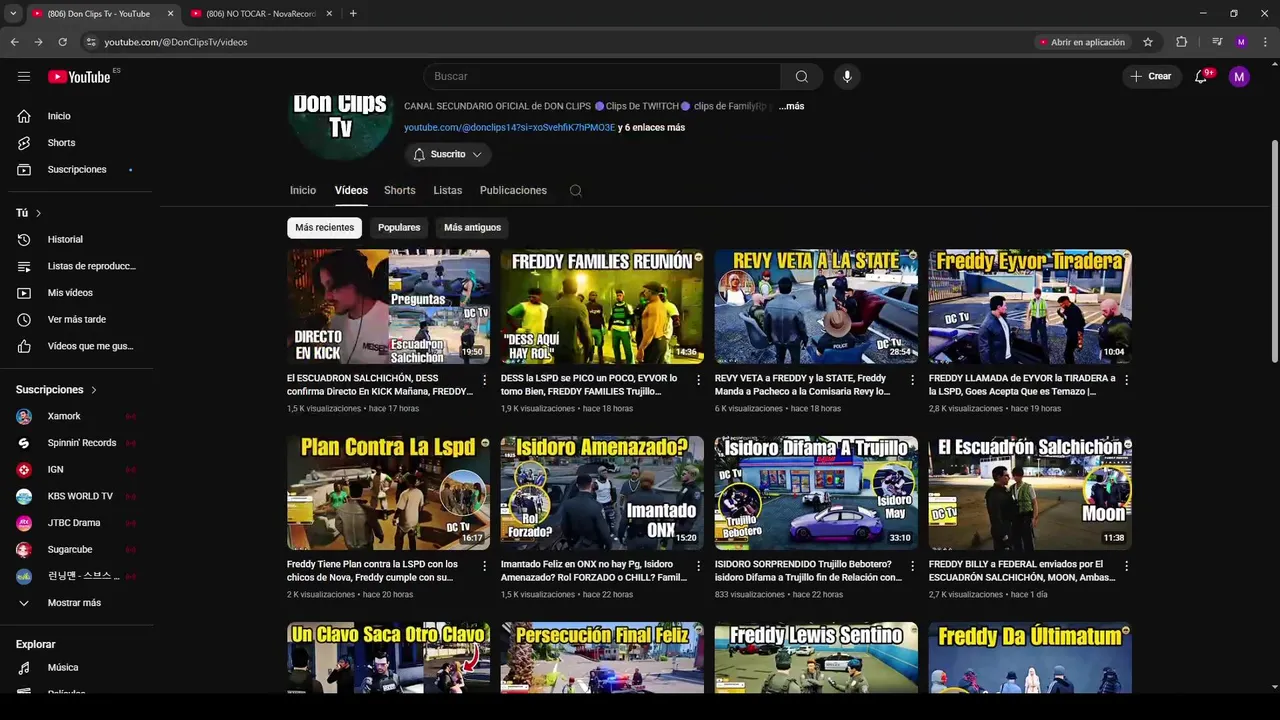Click the YouTube logo
The image size is (1280, 720).
pos(79,77)
